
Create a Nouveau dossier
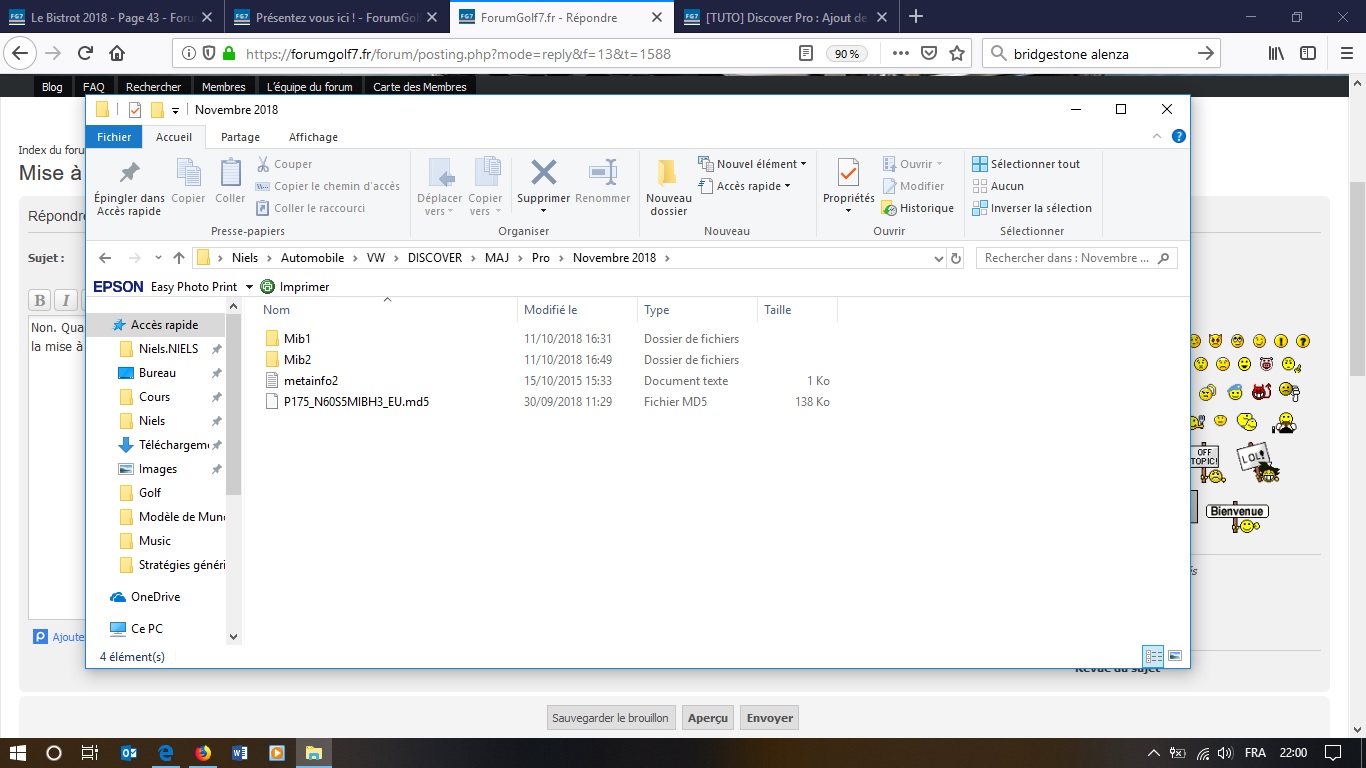point(668,187)
